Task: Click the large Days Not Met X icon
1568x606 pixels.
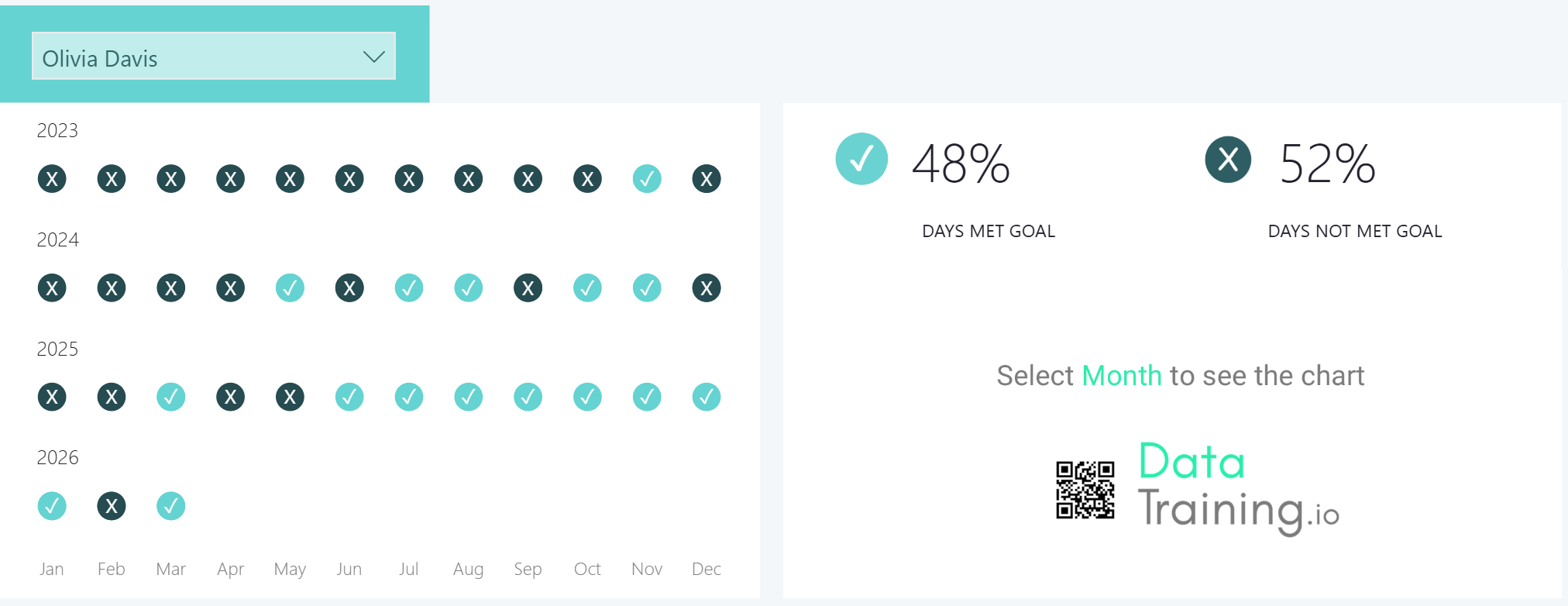Action: 1228,160
